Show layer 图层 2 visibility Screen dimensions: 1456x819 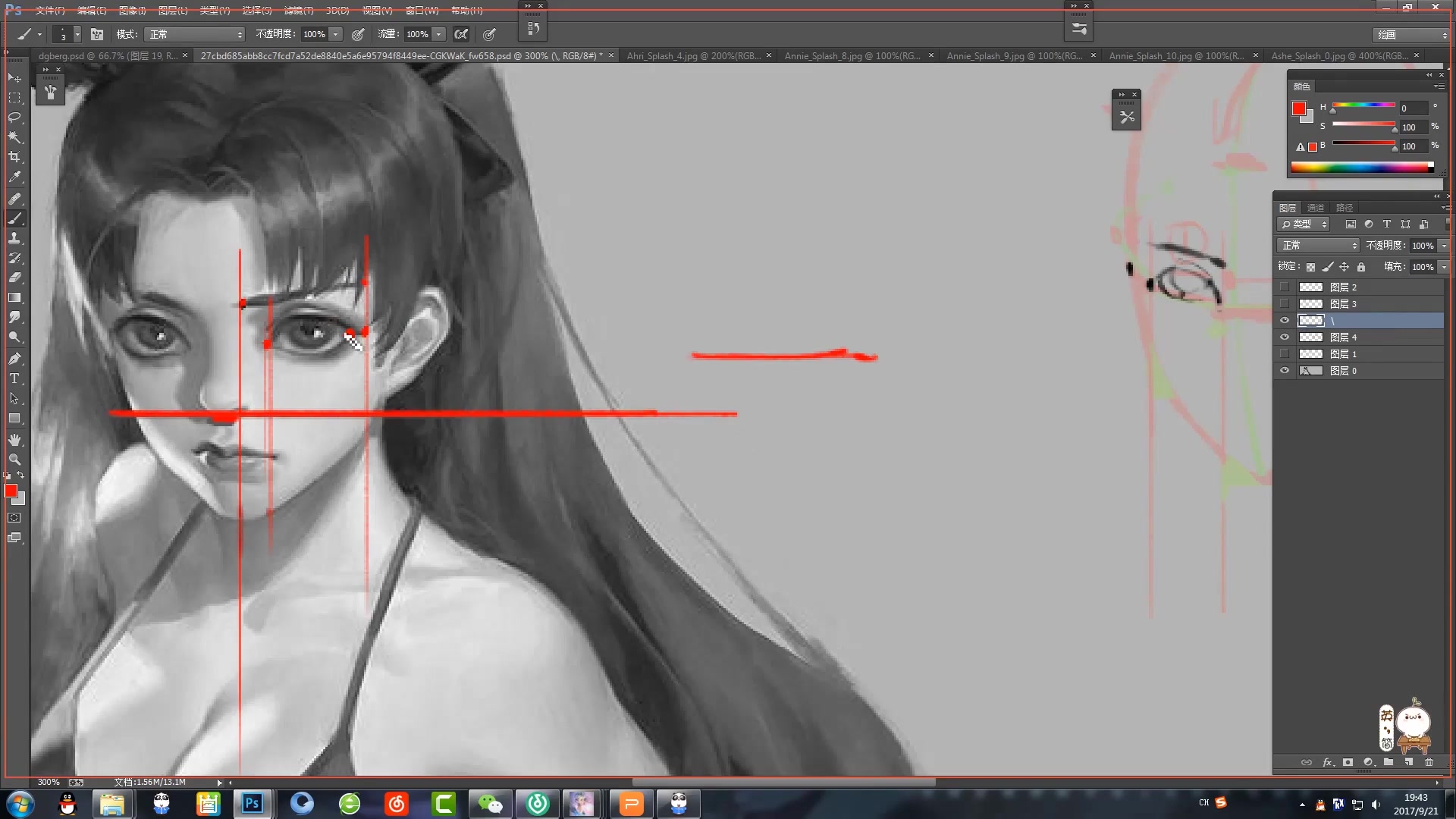(1284, 287)
